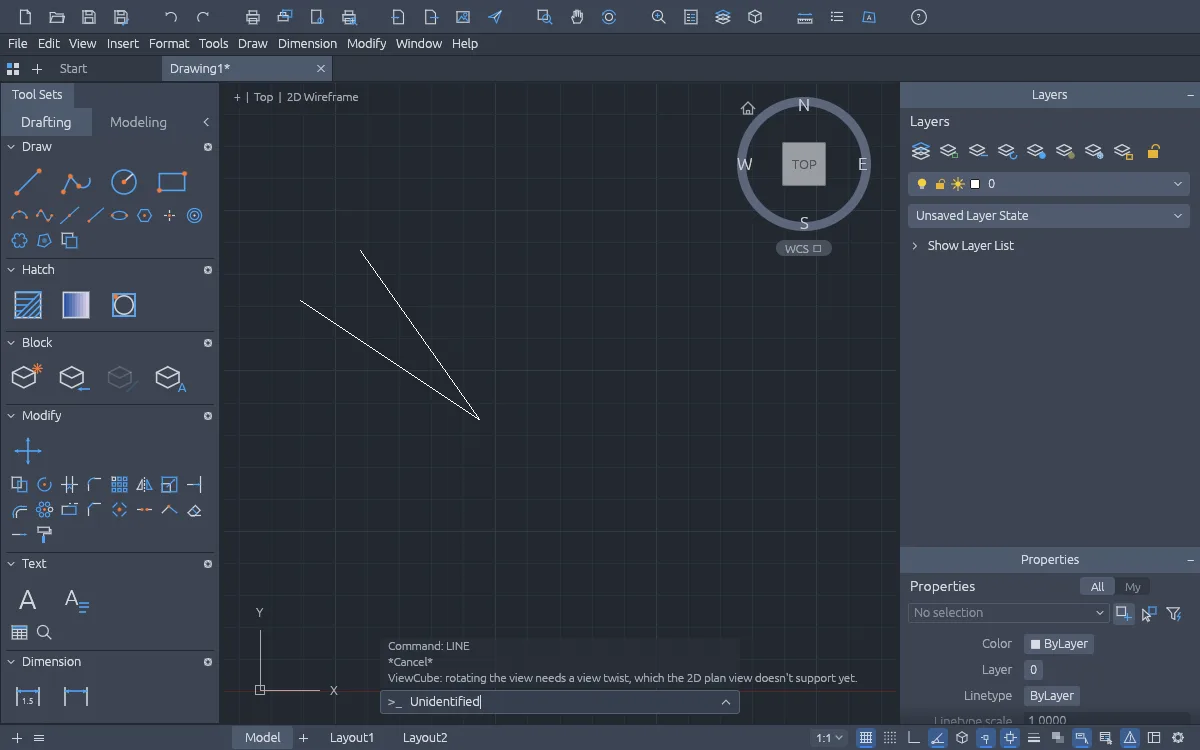Open the annotation scale 1:1 dropdown
This screenshot has height=750, width=1200.
(830, 738)
